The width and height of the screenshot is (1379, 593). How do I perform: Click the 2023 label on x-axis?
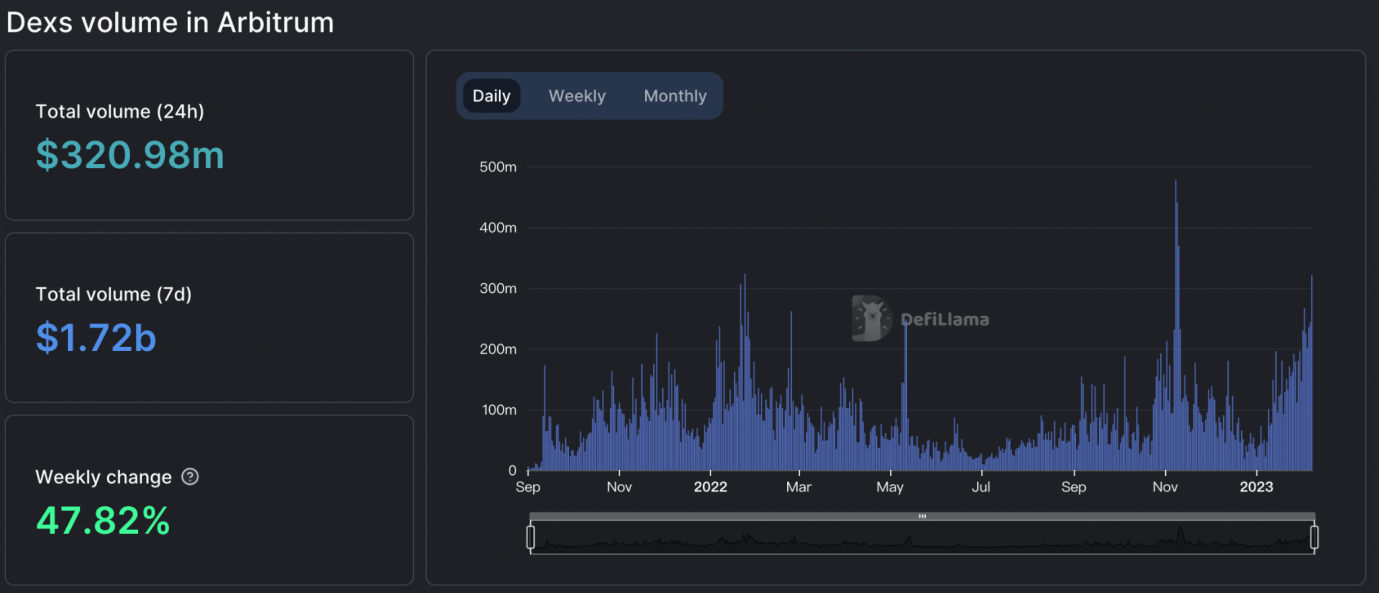[1256, 487]
